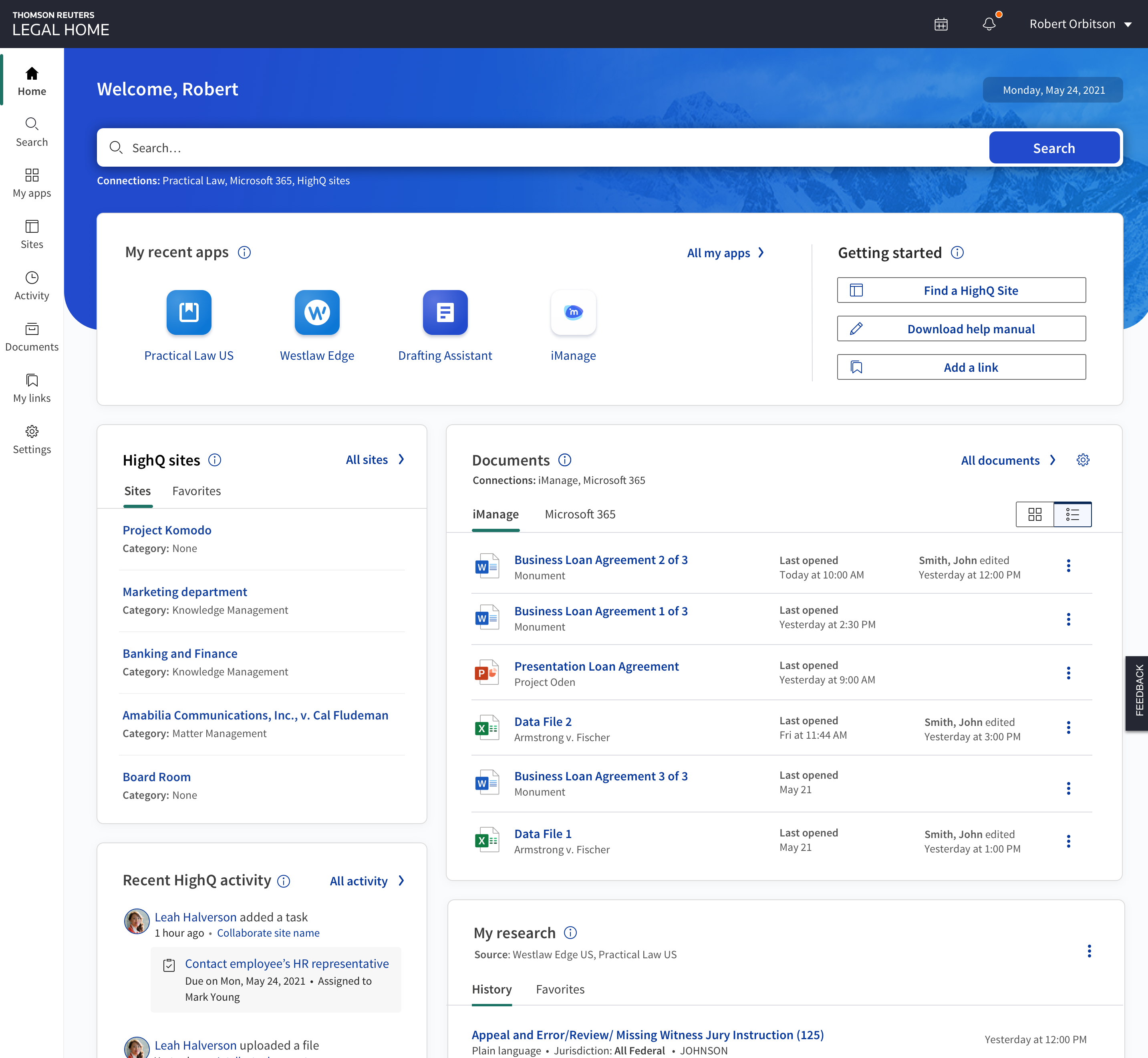Launch Practical Law US app
The image size is (1148, 1058).
(189, 326)
